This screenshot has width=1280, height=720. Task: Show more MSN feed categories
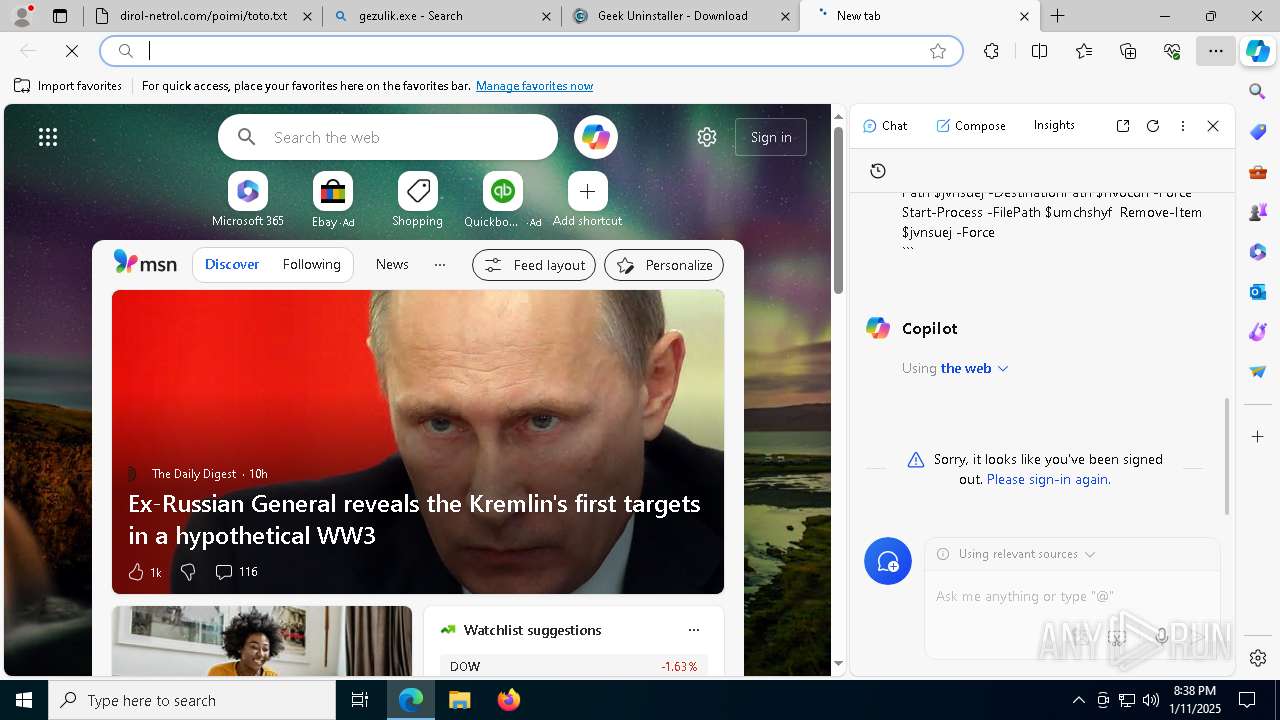click(440, 264)
